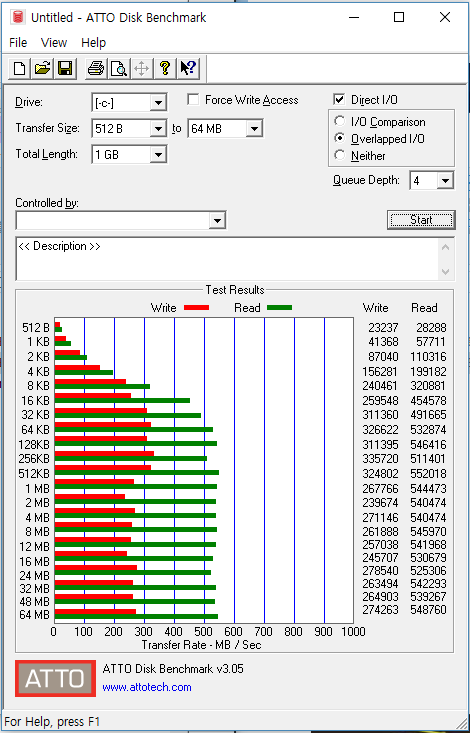The height and width of the screenshot is (733, 470).
Task: Click the Description scrollbar up arrow
Action: tap(446, 246)
